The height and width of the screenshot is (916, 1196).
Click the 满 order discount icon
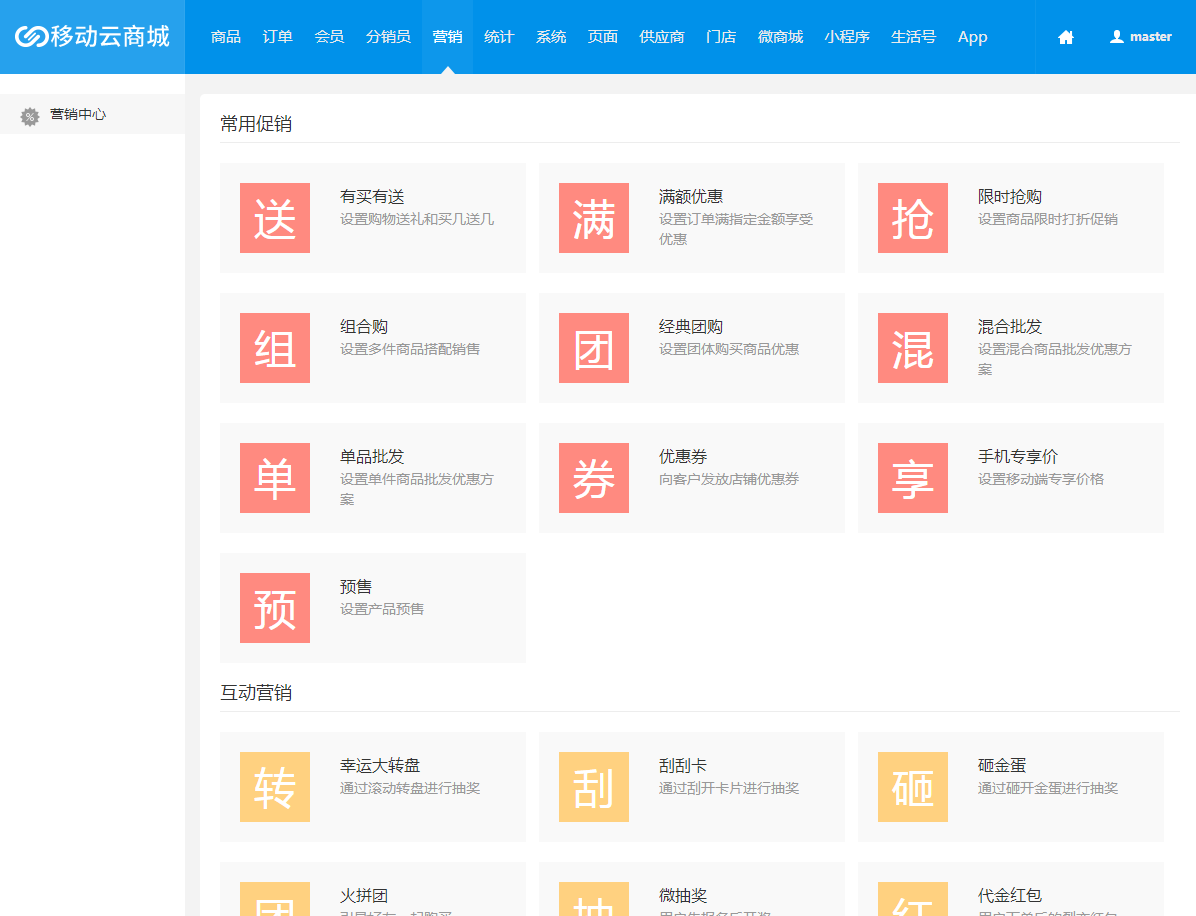point(594,218)
